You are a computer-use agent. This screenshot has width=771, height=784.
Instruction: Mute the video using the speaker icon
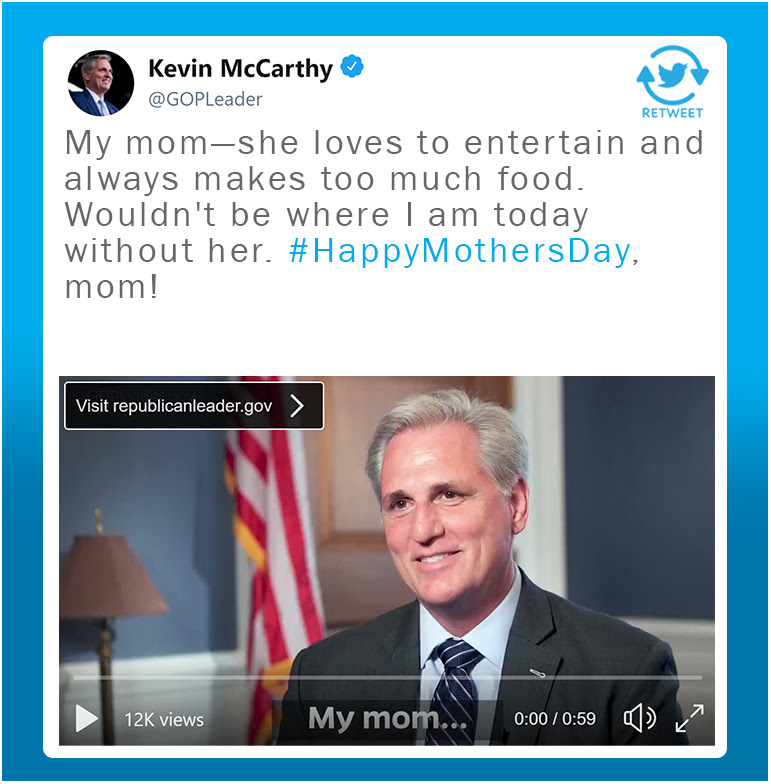coord(640,718)
